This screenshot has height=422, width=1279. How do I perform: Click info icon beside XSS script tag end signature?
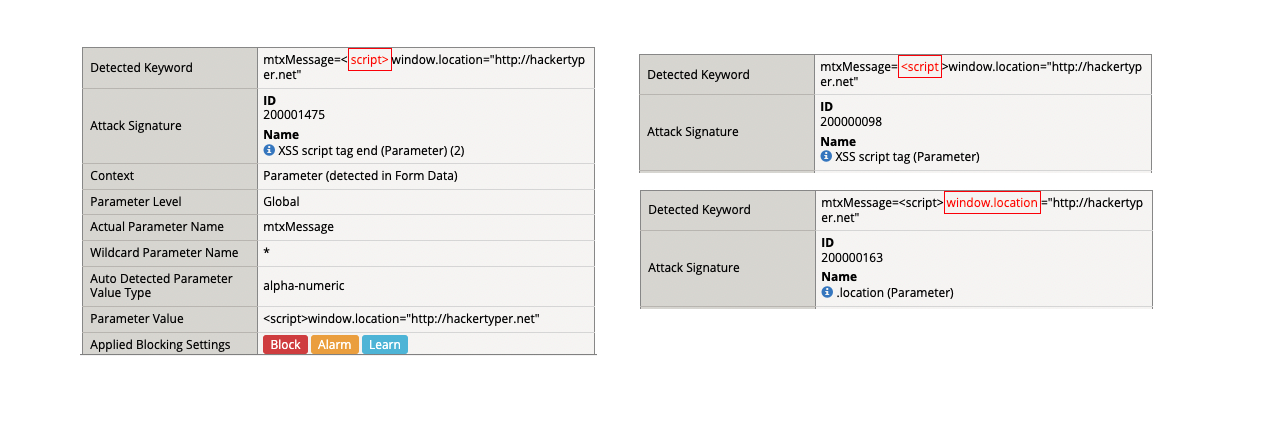(269, 150)
